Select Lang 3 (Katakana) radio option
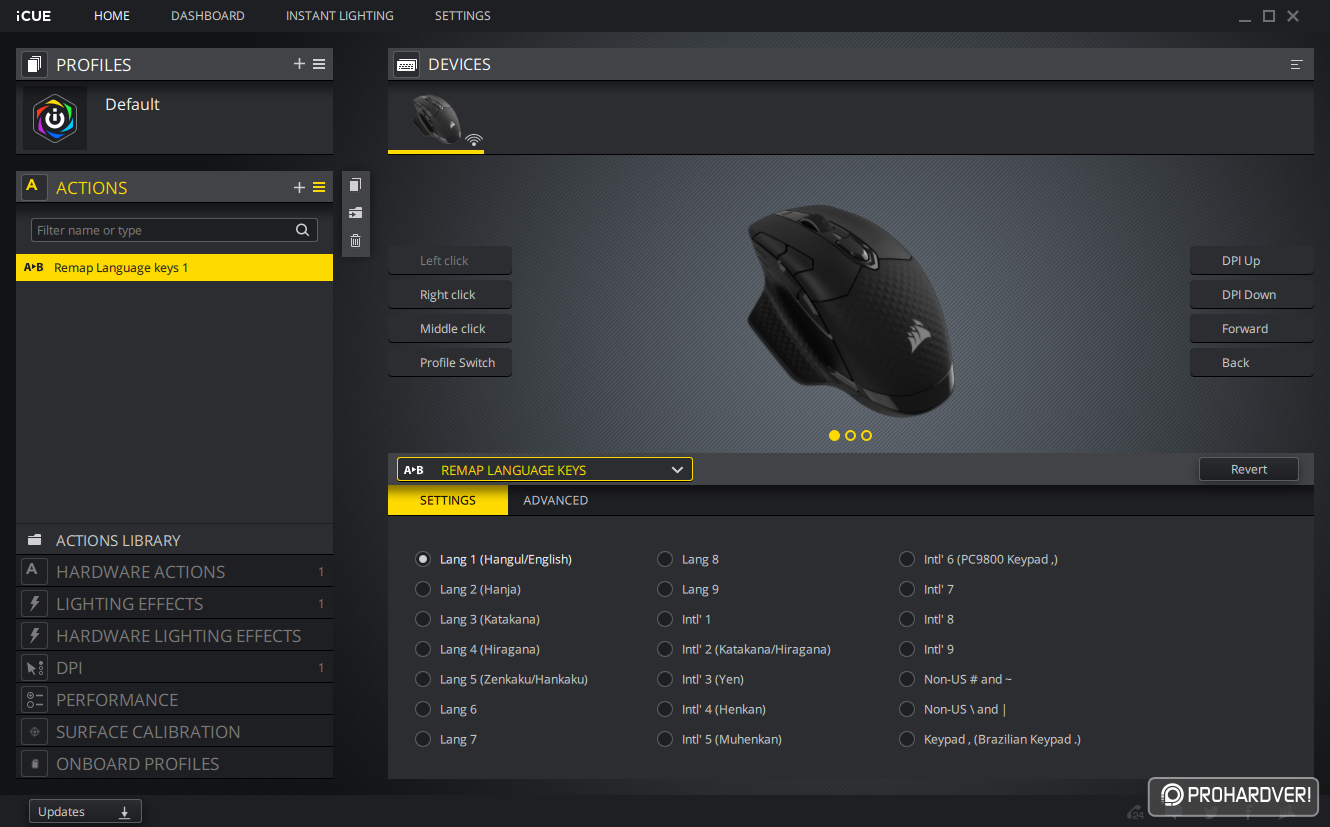1330x827 pixels. (423, 619)
